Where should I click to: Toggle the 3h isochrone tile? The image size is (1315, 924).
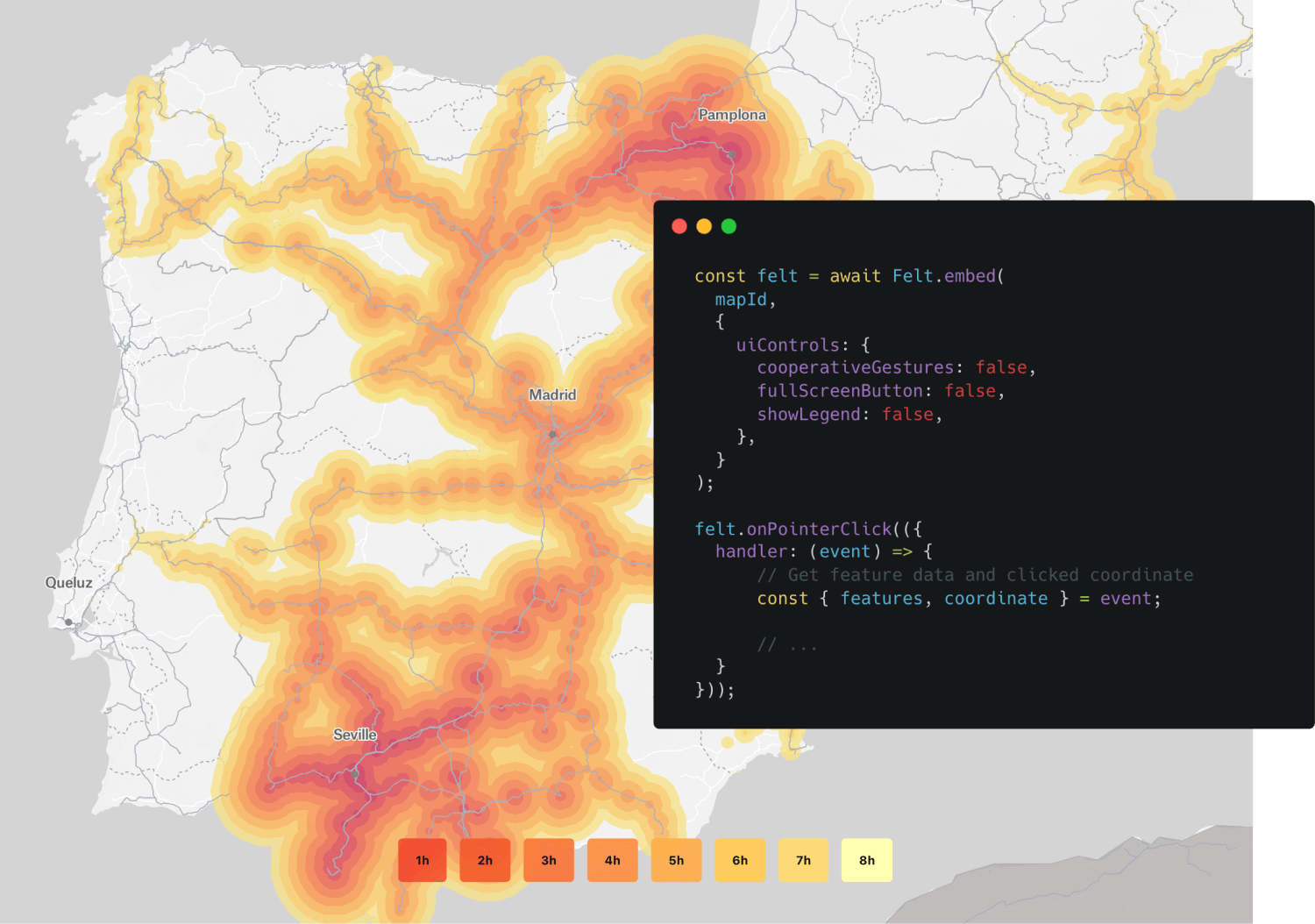[x=549, y=860]
